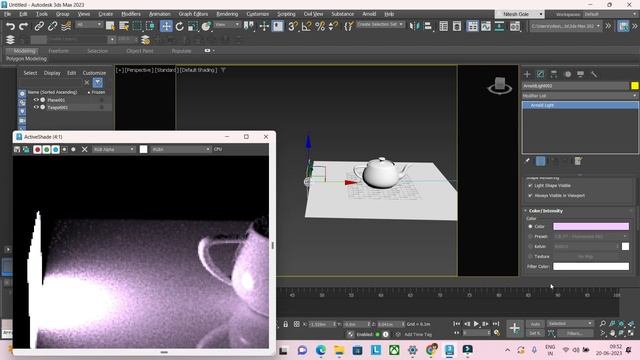
Task: Activate the Select and Rotate tool
Action: [180, 26]
